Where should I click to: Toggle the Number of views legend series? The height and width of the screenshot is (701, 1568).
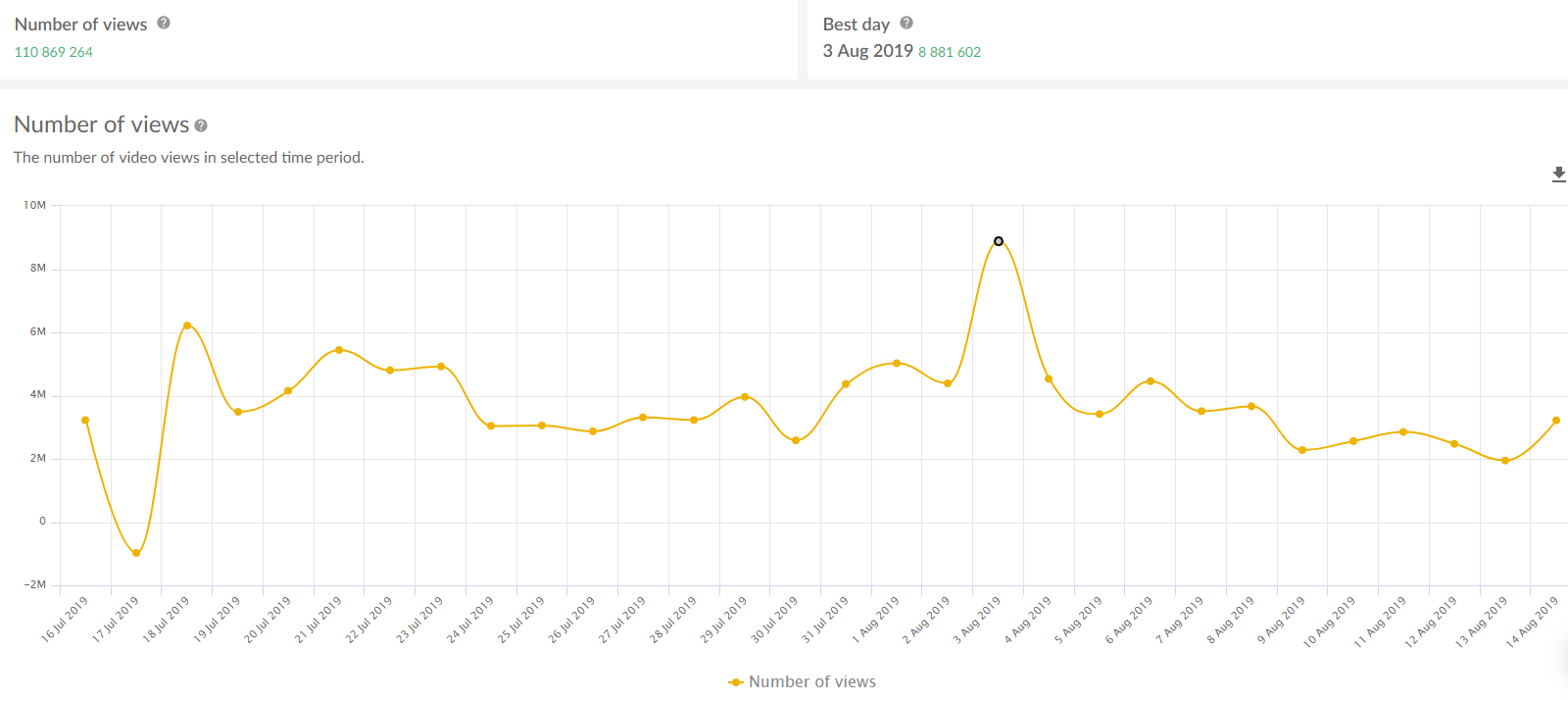[x=811, y=681]
